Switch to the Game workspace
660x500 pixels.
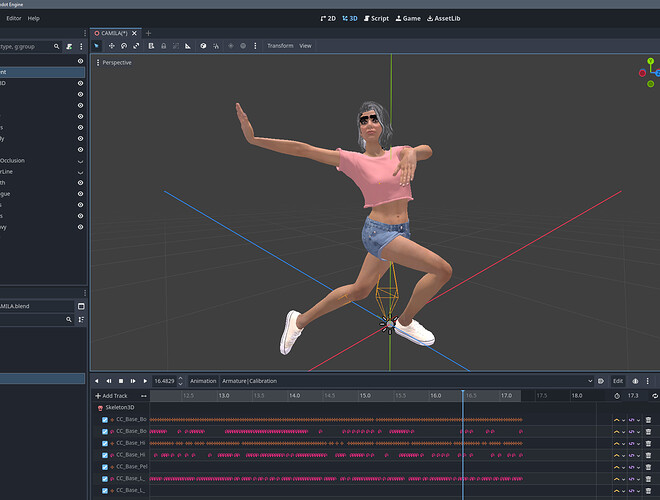point(408,19)
